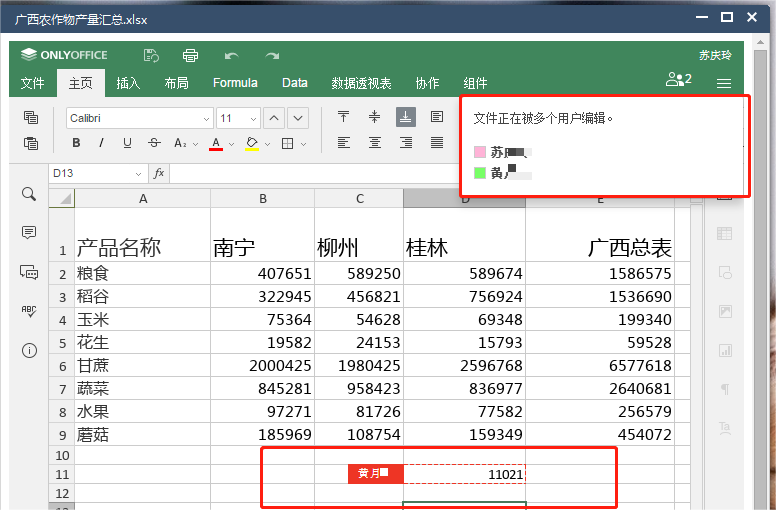This screenshot has width=776, height=510.
Task: Open font color dropdown arrow
Action: point(231,144)
